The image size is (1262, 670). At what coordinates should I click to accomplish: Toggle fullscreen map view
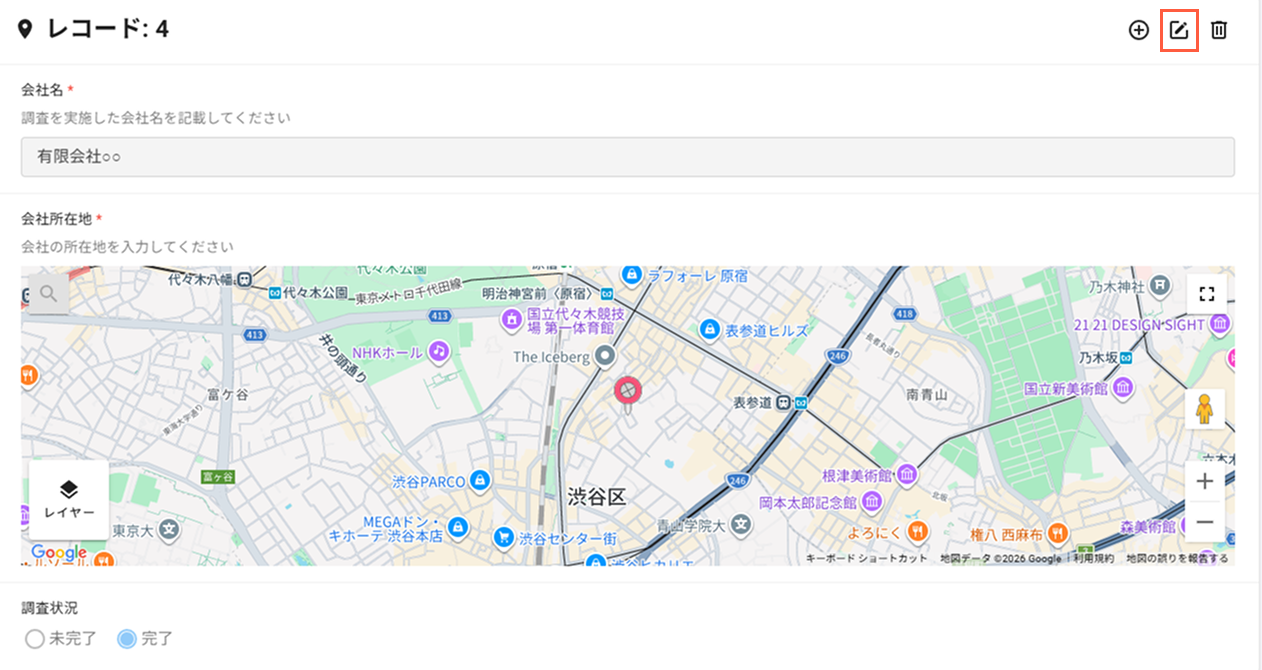click(x=1206, y=294)
